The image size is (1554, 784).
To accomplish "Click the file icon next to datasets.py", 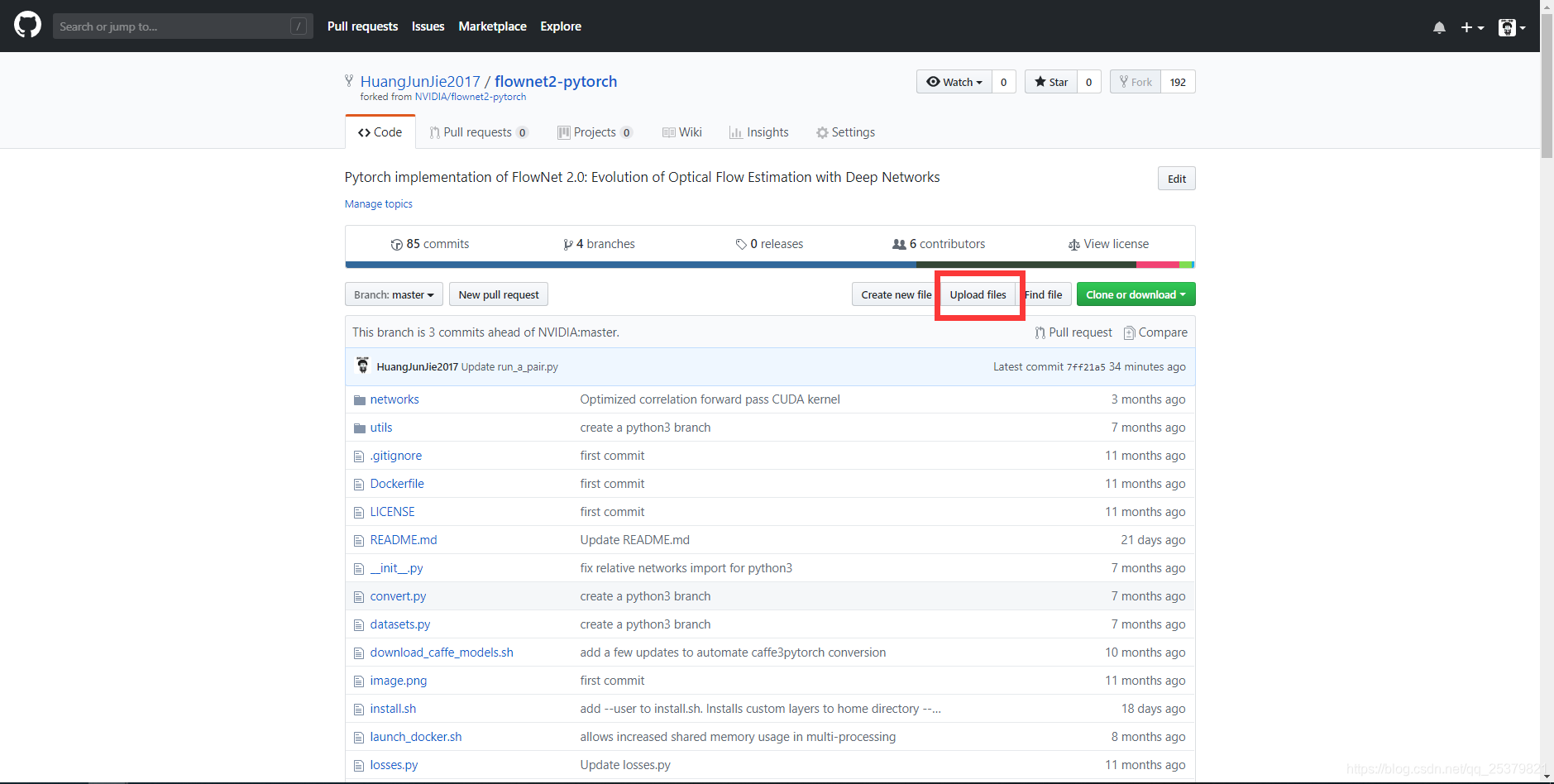I will click(x=358, y=625).
